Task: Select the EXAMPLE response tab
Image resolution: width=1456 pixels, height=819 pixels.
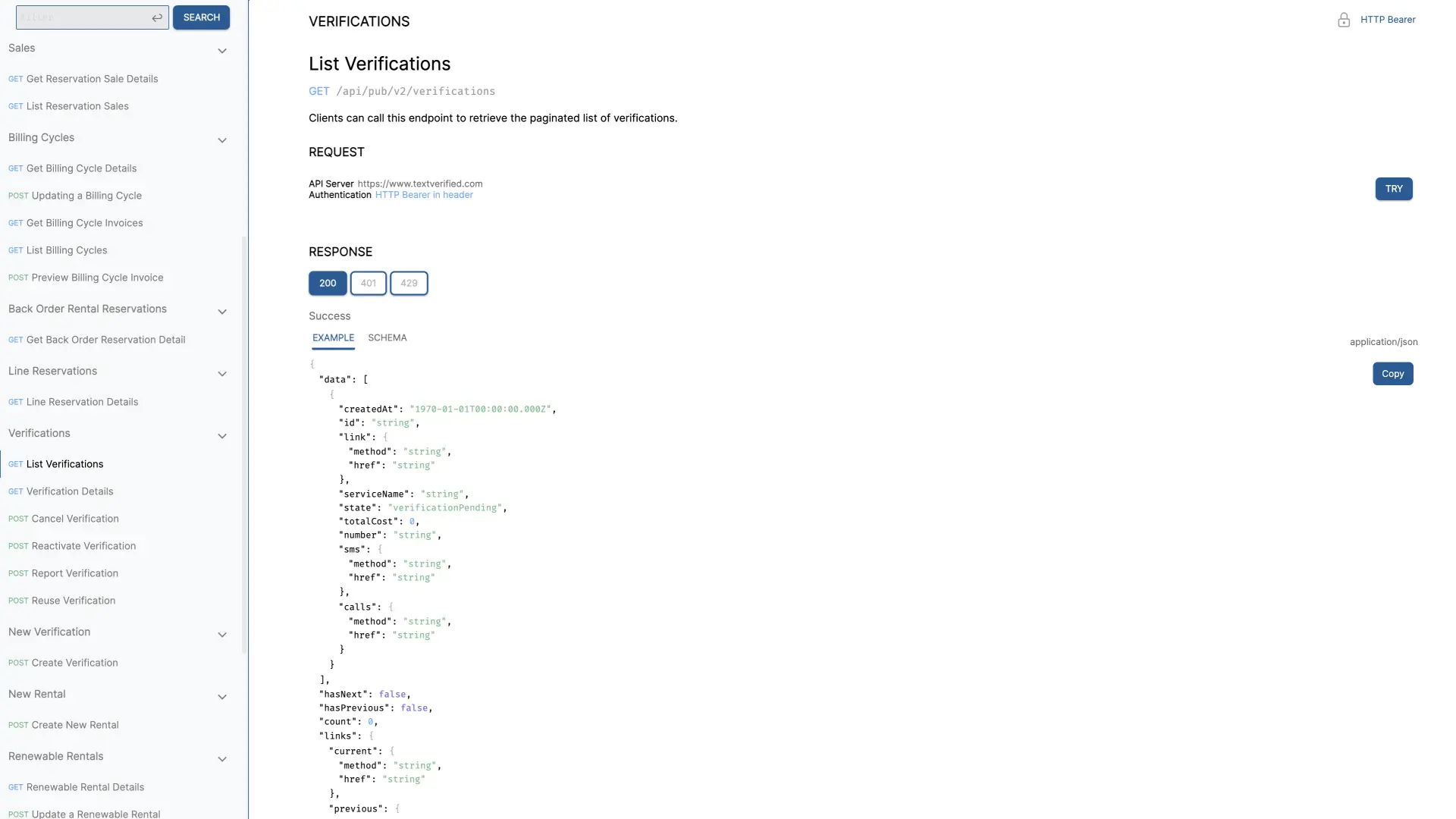Action: (x=333, y=337)
